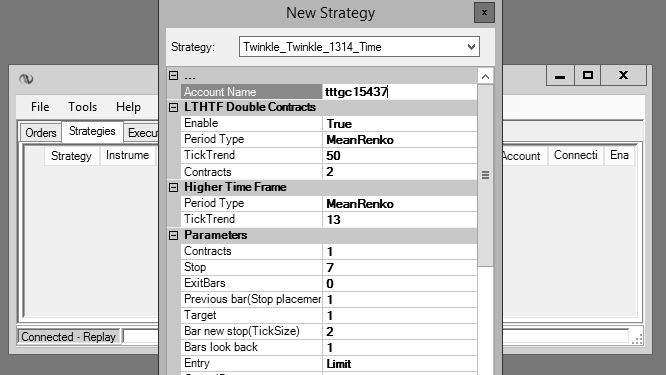666x375 pixels.
Task: Select the Enable value True field
Action: click(x=400, y=124)
